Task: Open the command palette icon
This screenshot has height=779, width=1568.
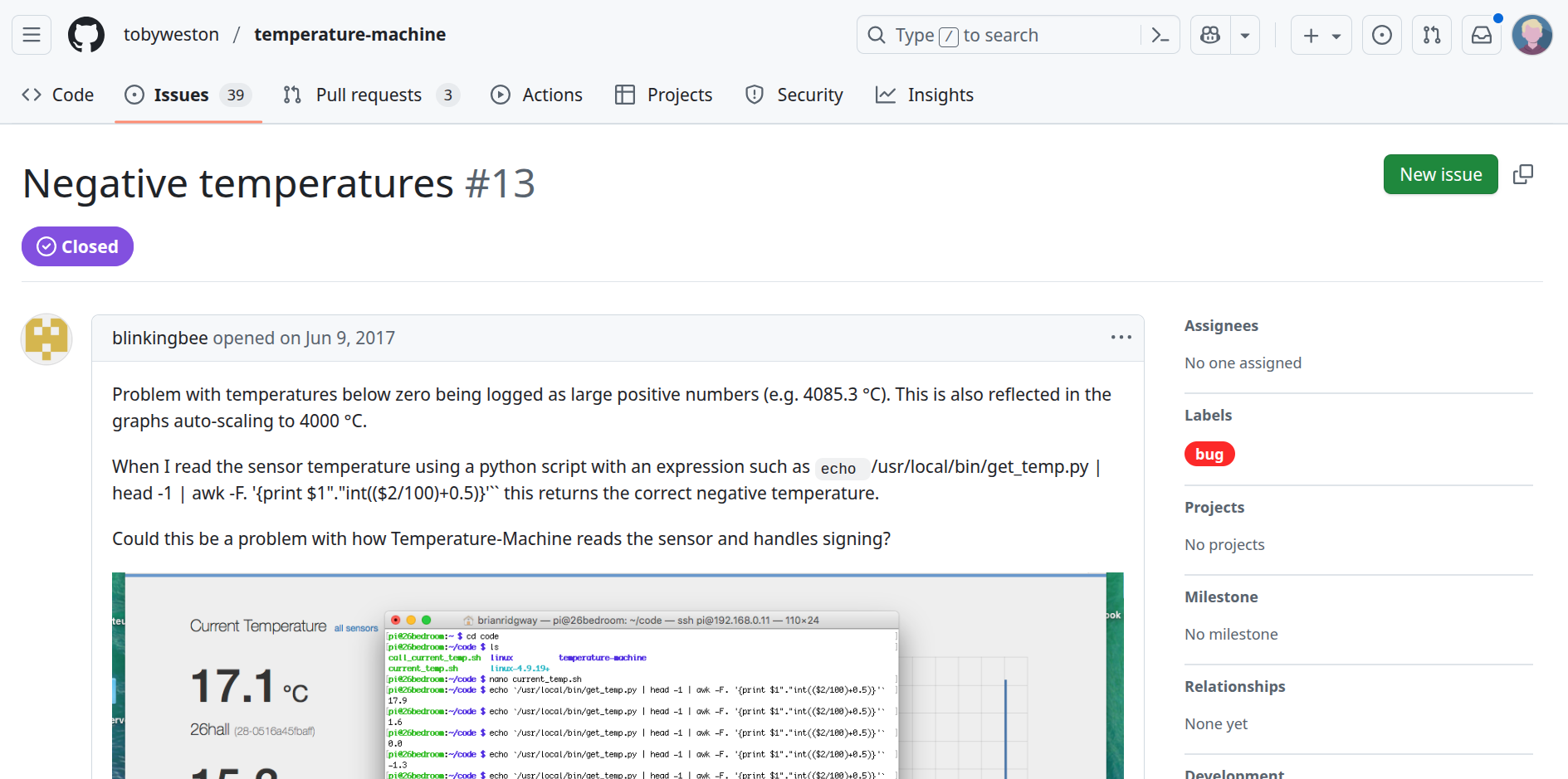Action: tap(1160, 35)
